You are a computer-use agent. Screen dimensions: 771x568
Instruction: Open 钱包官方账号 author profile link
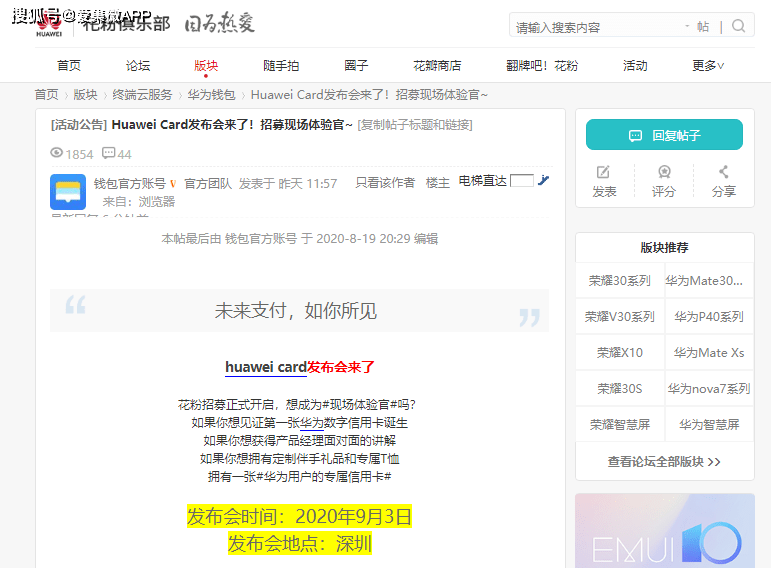point(129,183)
